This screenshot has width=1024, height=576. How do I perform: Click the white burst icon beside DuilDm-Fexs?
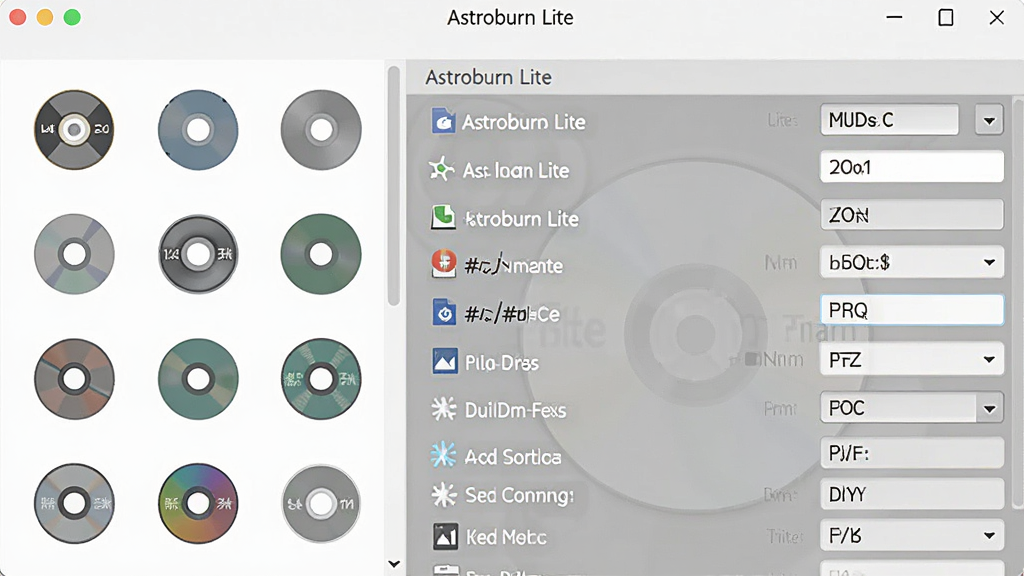444,409
